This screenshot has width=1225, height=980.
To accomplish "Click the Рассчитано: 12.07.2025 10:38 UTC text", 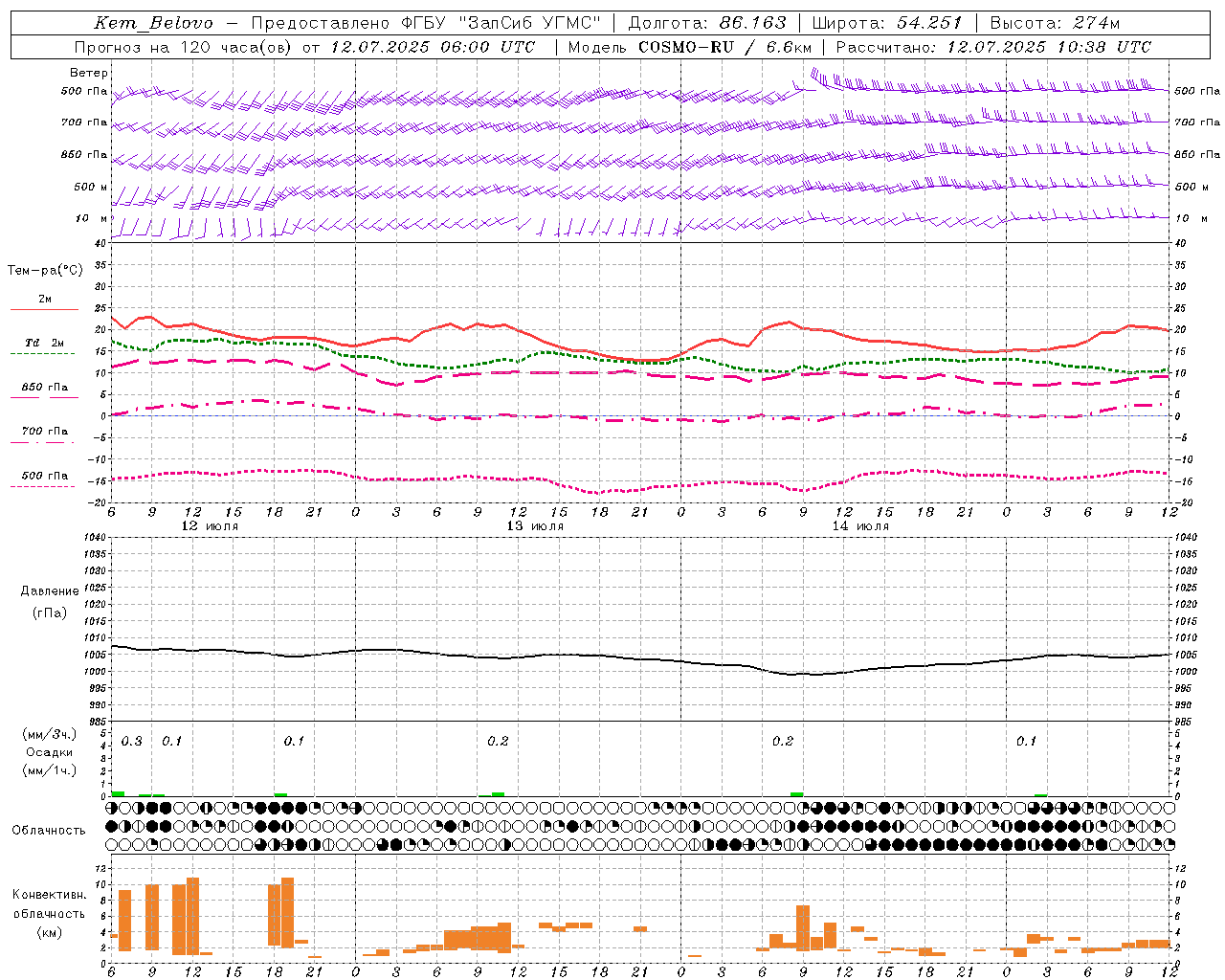I will [993, 47].
